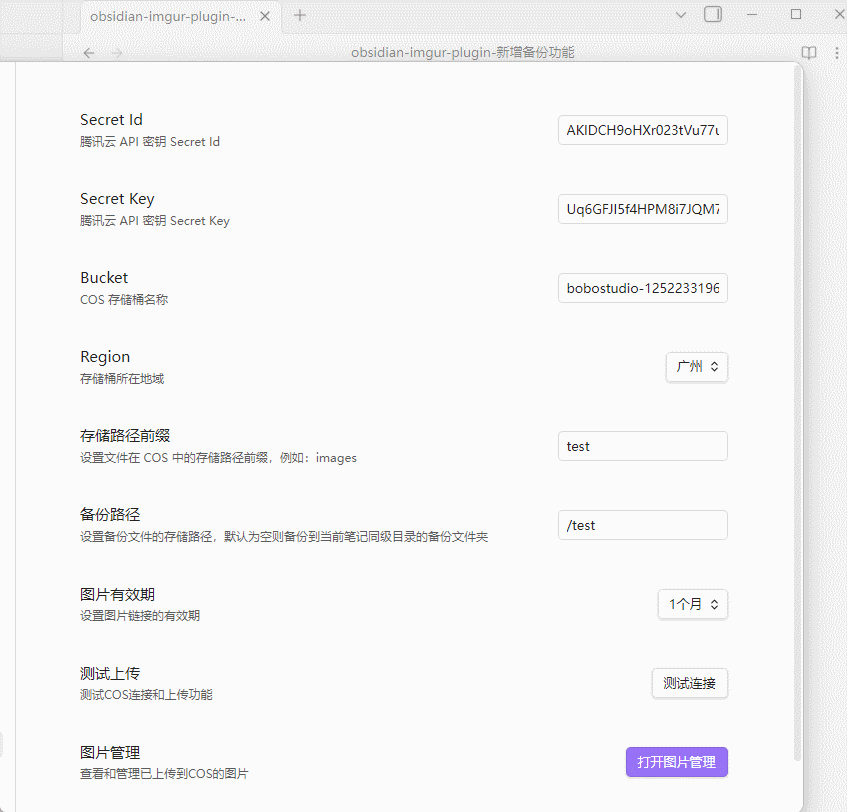Open a new tab with the plus icon
847x812 pixels.
301,16
